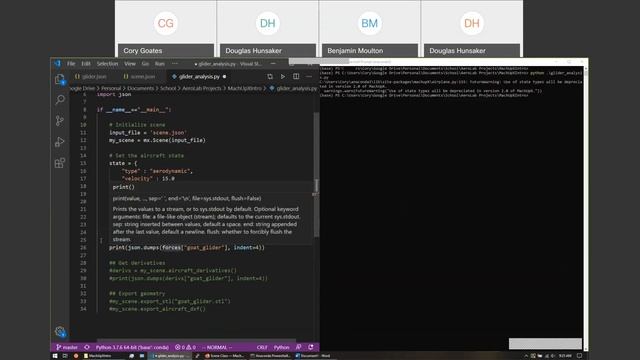
Task: Click the AeroLab Projects breadcrumb segment
Action: tap(202, 88)
